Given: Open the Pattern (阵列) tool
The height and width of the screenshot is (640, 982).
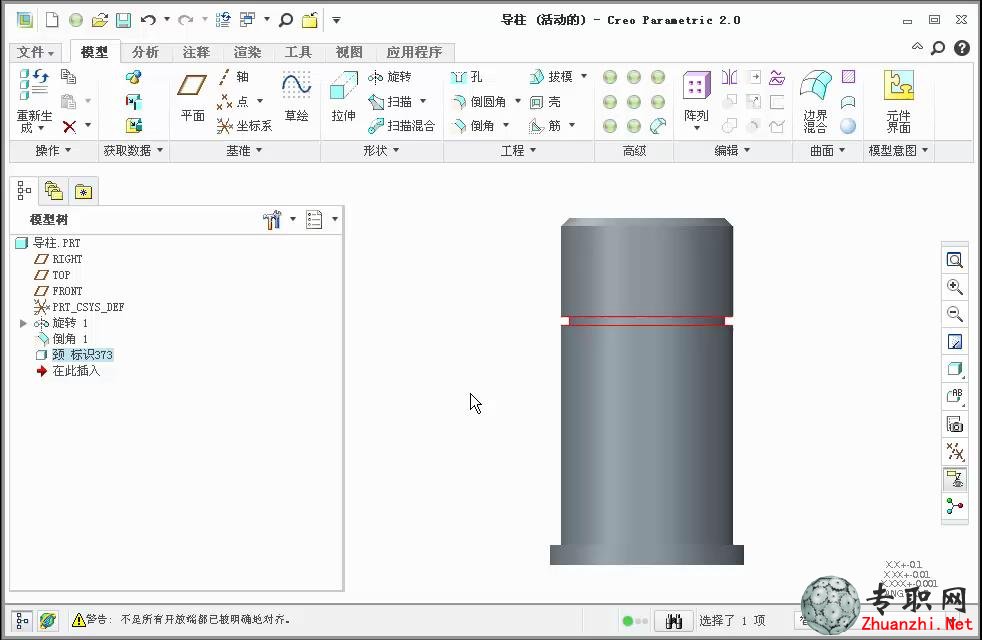Looking at the screenshot, I should pyautogui.click(x=696, y=99).
